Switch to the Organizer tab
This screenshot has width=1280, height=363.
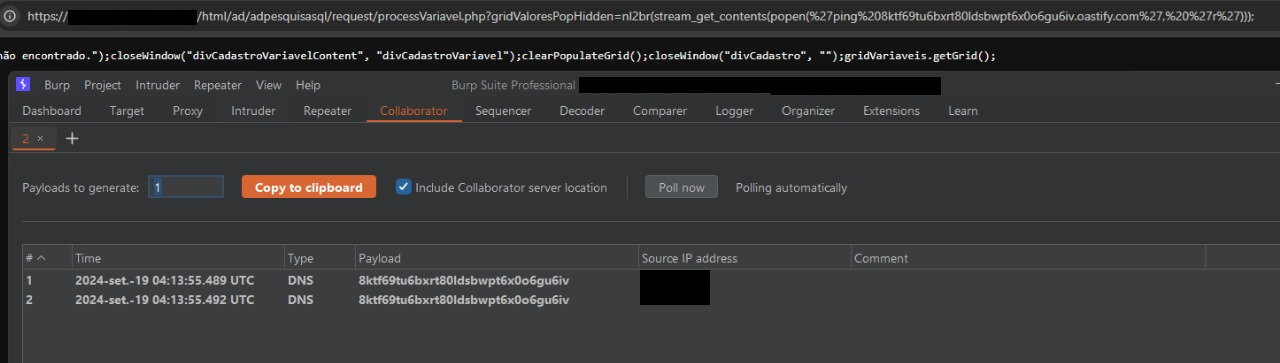pyautogui.click(x=808, y=111)
